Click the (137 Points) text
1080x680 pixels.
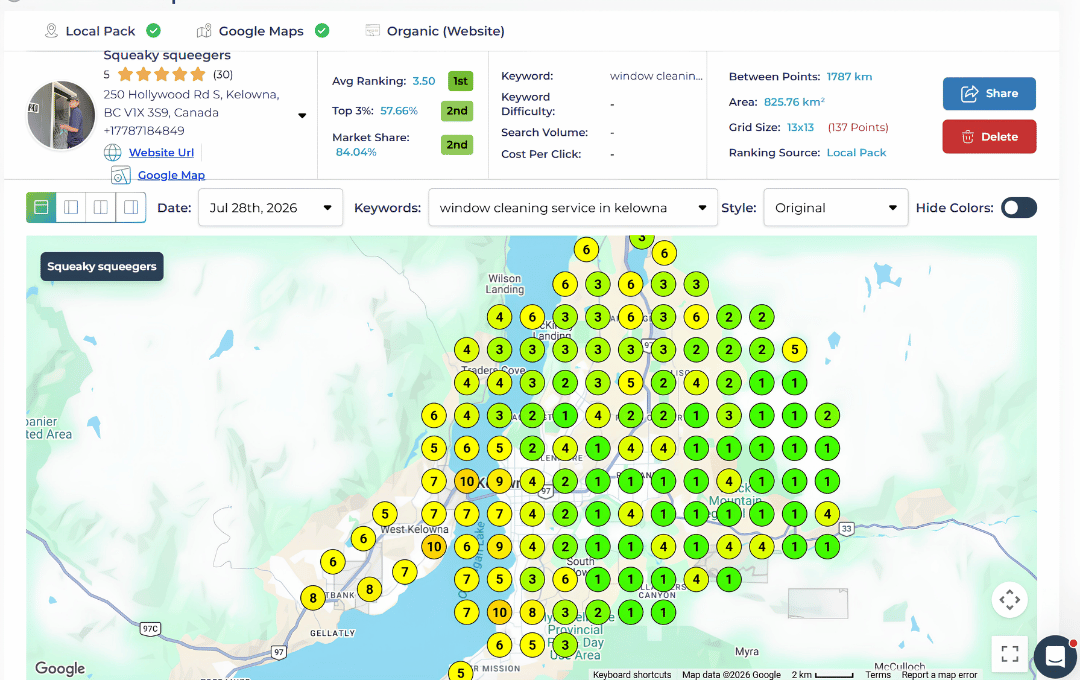858,127
